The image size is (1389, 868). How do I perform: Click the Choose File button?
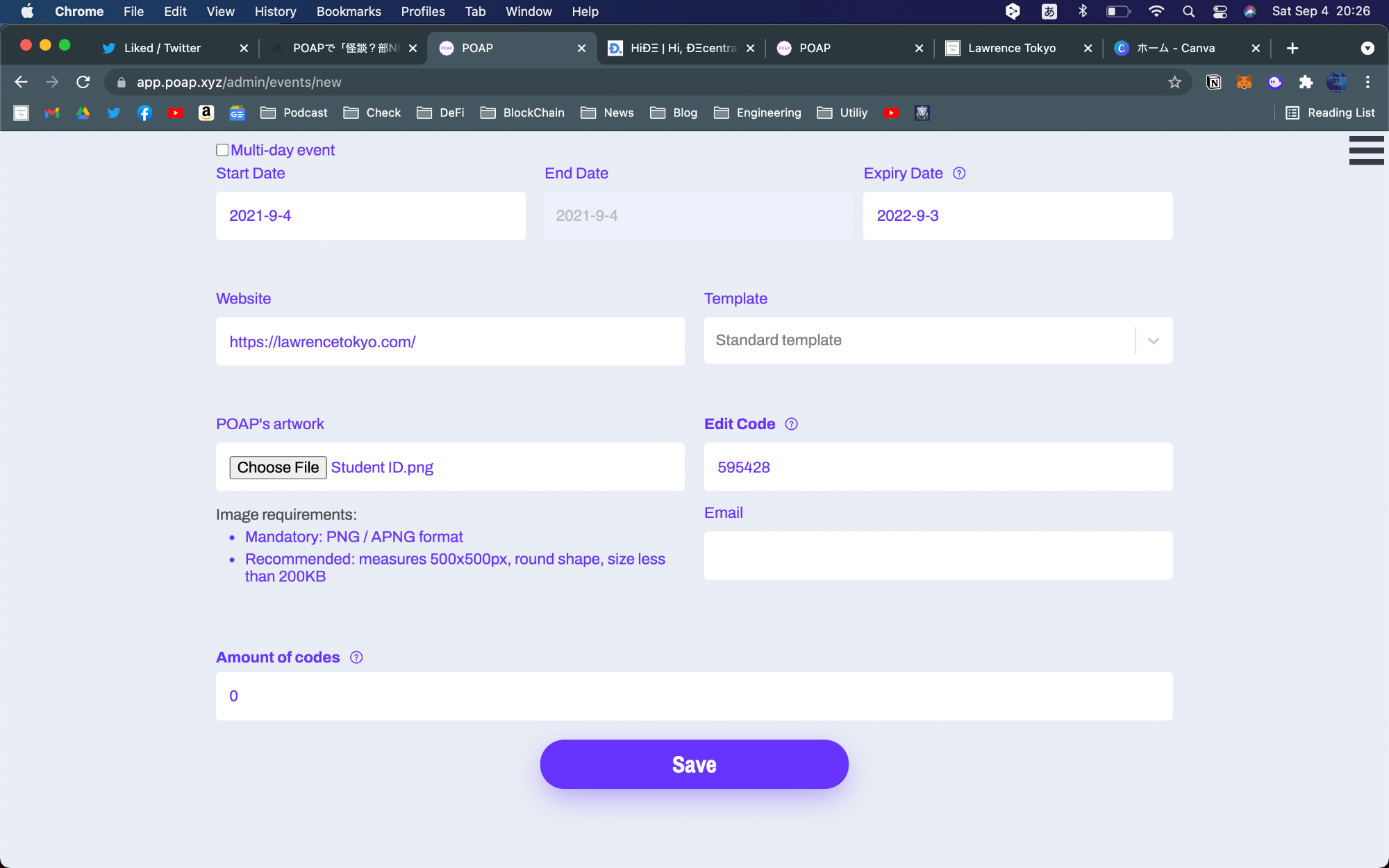click(278, 467)
